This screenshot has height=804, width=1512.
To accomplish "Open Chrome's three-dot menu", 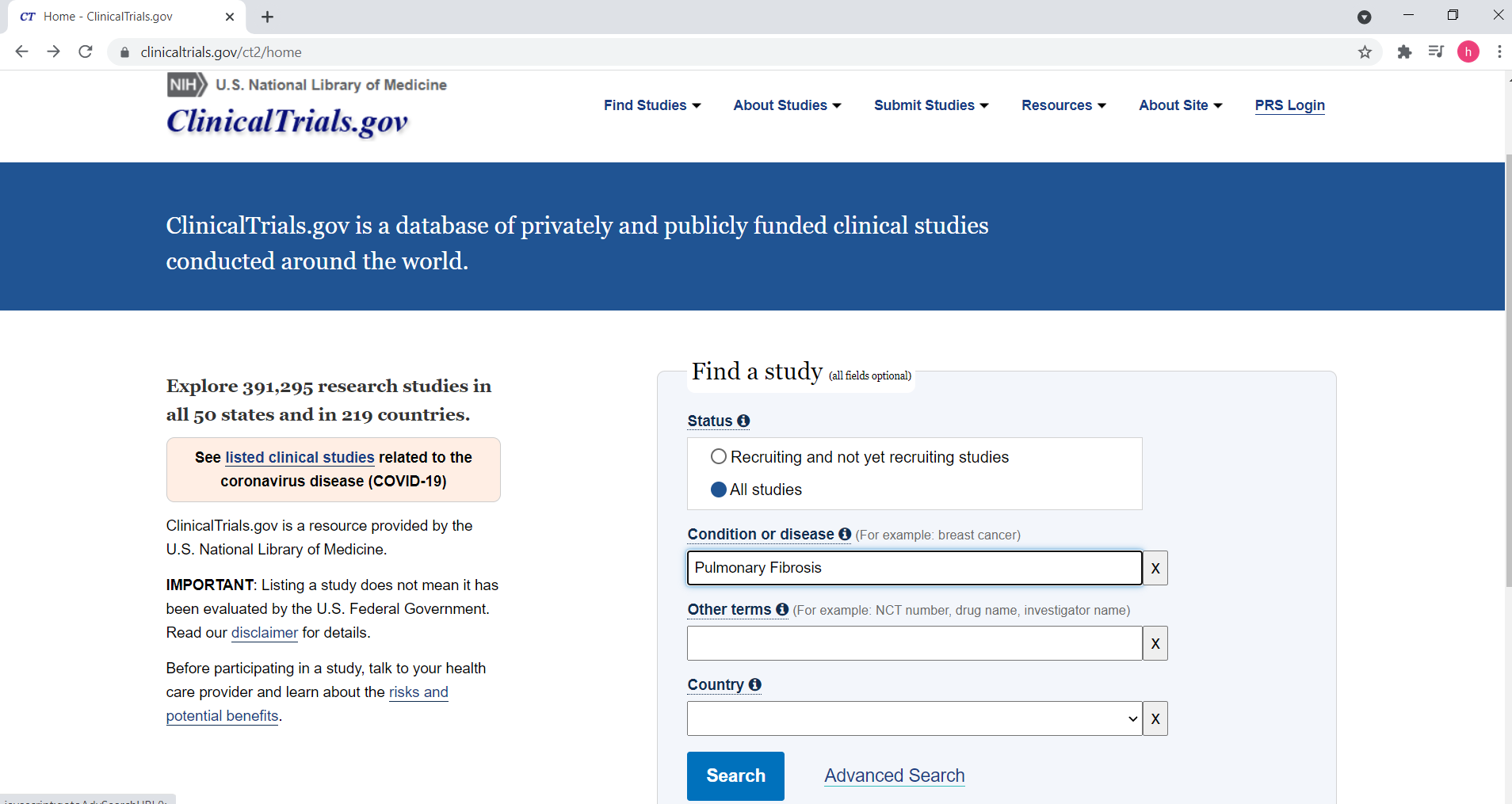I will [1499, 52].
